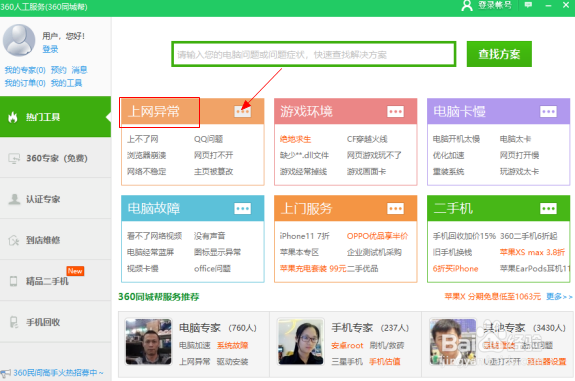
Task: Click the 上网异常 card header
Action: [193, 111]
